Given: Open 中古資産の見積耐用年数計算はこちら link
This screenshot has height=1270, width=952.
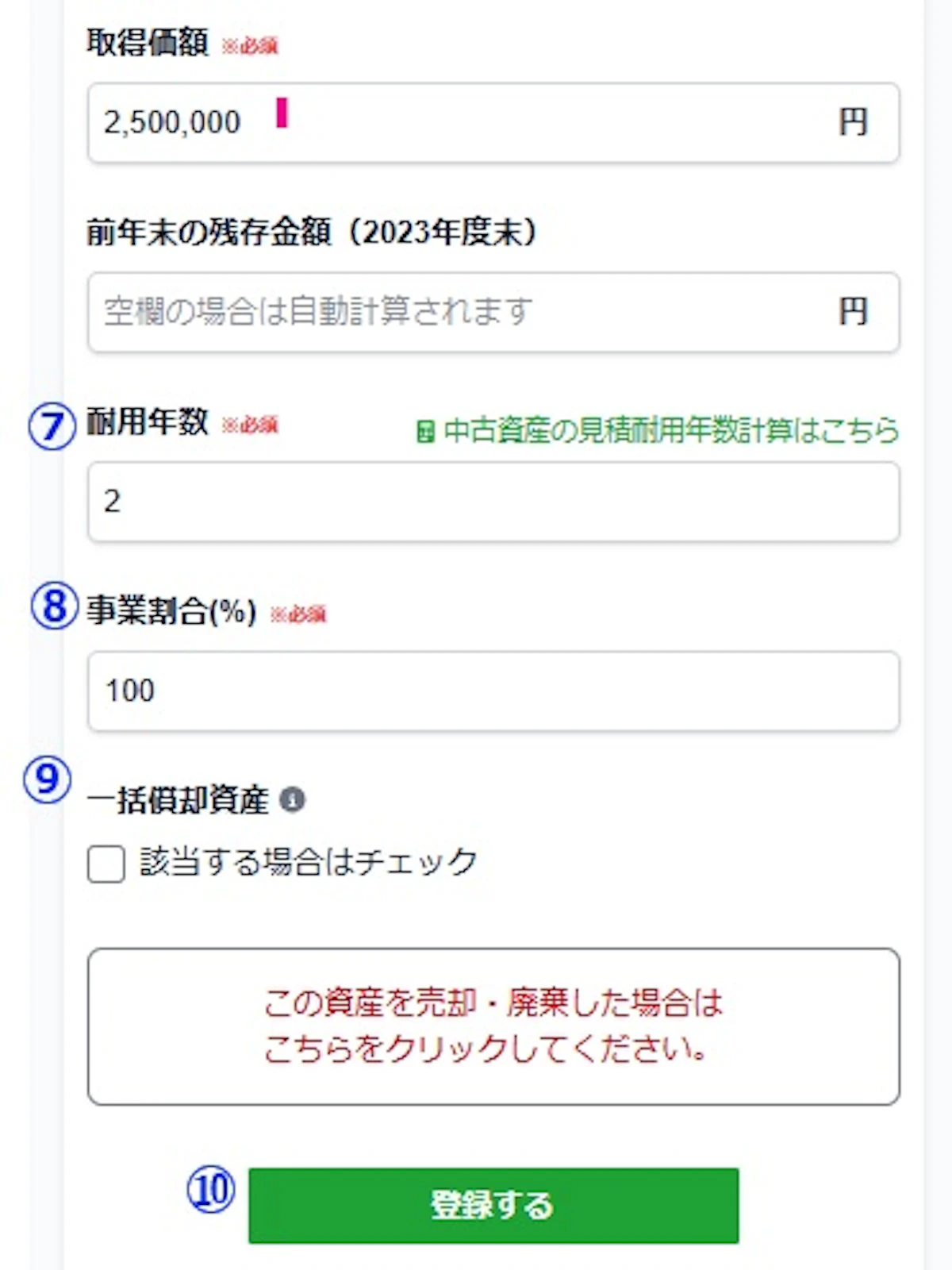Looking at the screenshot, I should 671,431.
